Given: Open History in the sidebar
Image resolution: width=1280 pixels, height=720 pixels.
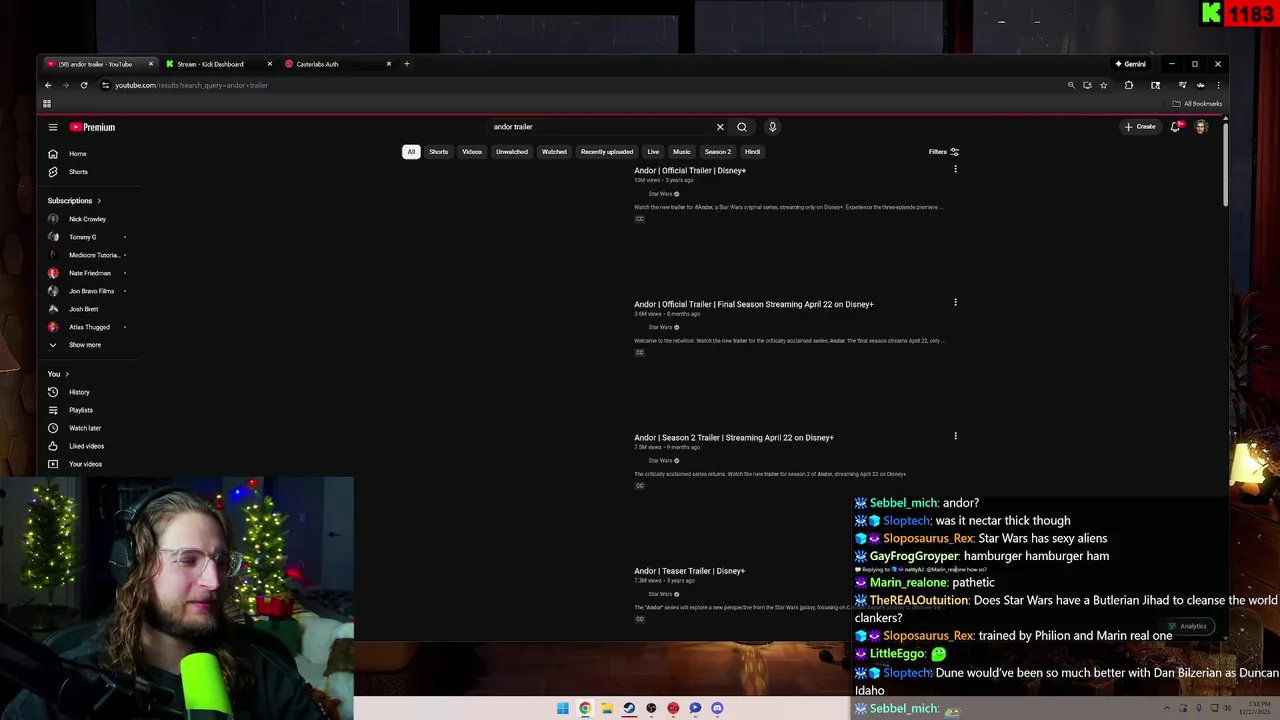Looking at the screenshot, I should (69, 392).
